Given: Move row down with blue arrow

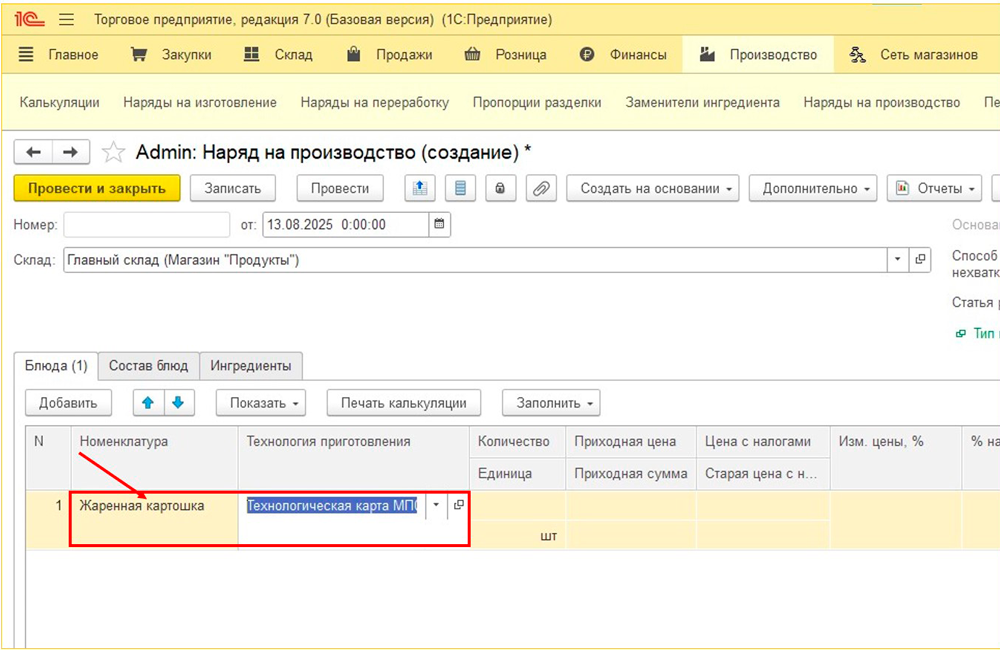Looking at the screenshot, I should (178, 403).
